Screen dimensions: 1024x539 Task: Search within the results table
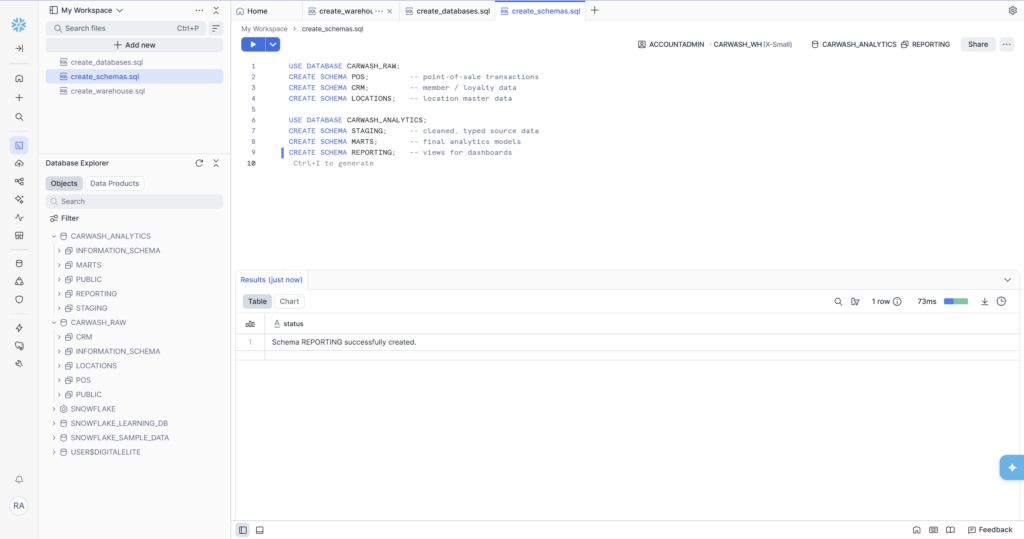838,301
